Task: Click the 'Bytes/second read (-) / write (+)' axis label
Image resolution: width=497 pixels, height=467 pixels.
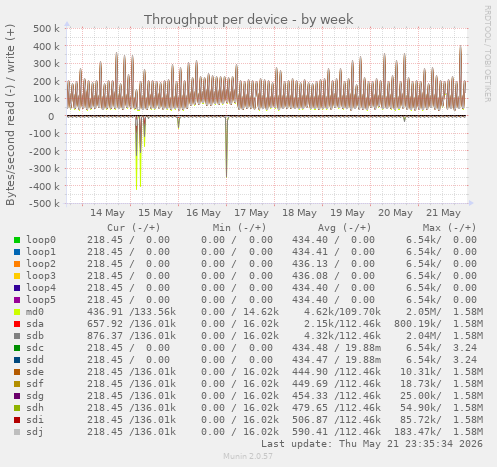Action: [x=10, y=115]
